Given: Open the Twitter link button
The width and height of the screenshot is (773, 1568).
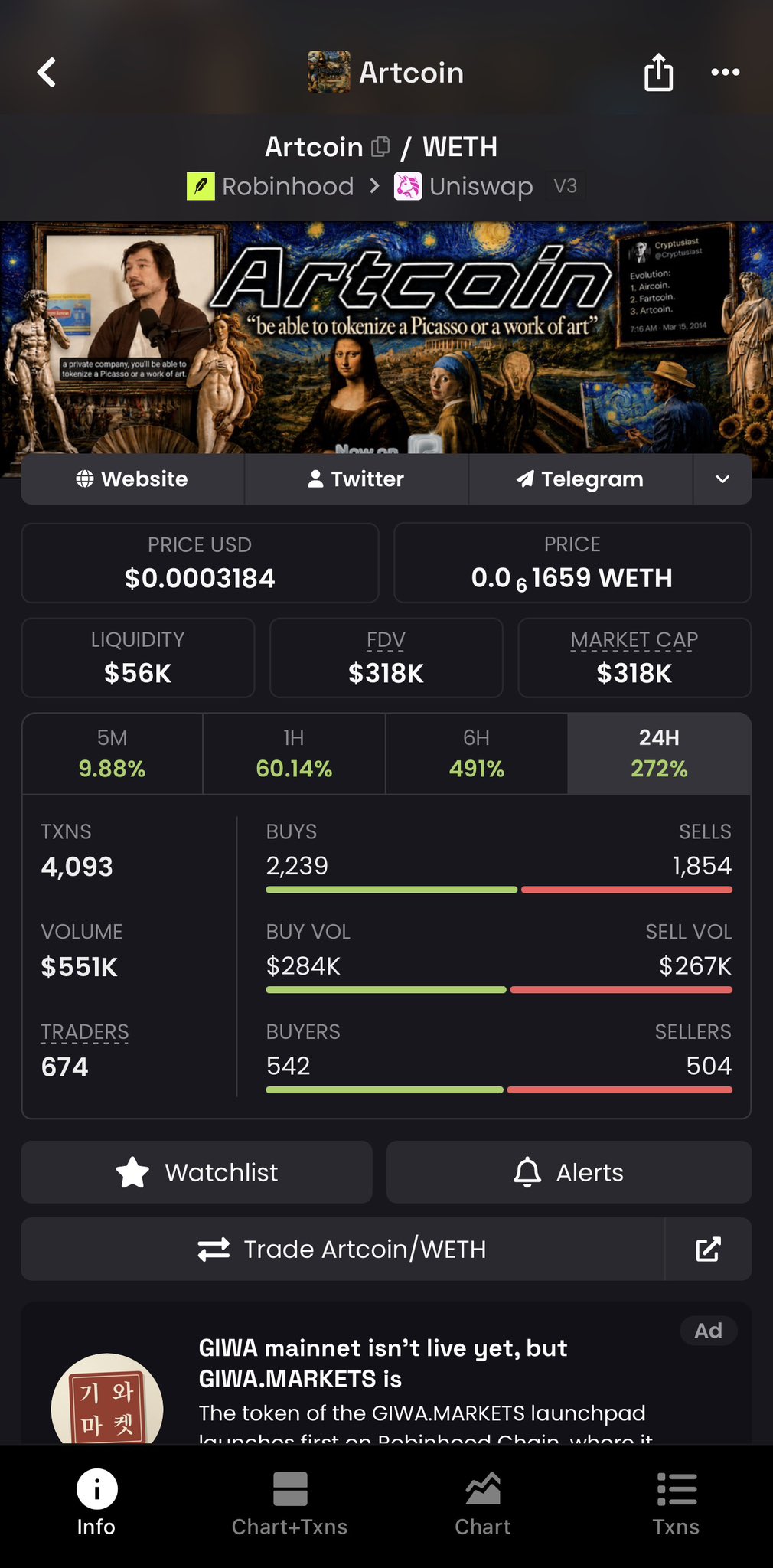Looking at the screenshot, I should (356, 479).
